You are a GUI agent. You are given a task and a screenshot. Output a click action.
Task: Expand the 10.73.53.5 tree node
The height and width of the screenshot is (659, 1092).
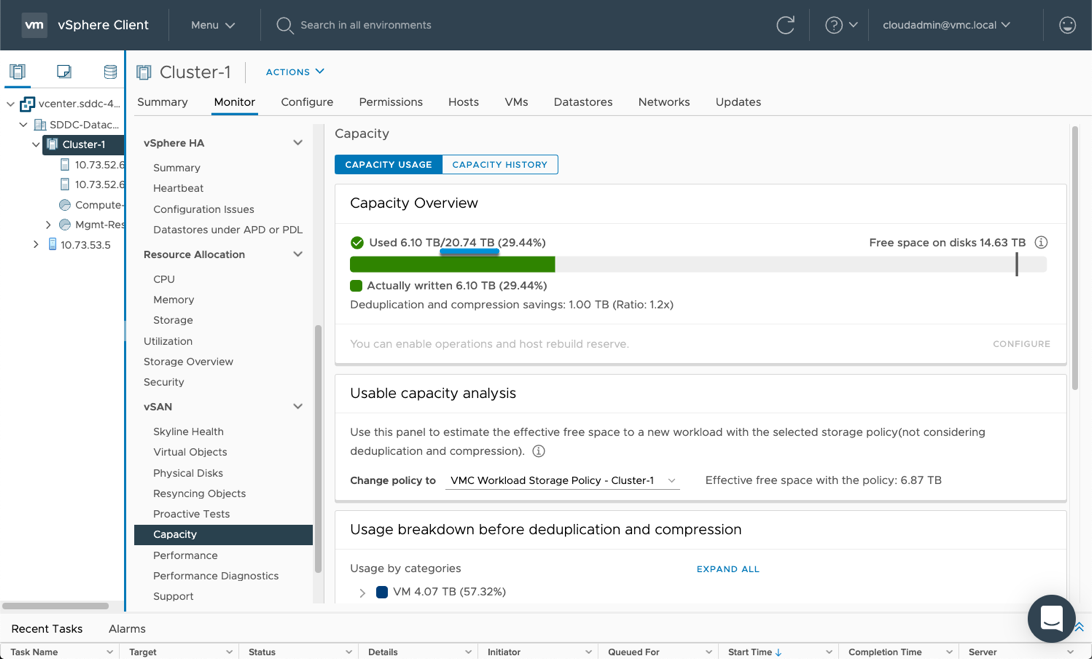pos(36,245)
